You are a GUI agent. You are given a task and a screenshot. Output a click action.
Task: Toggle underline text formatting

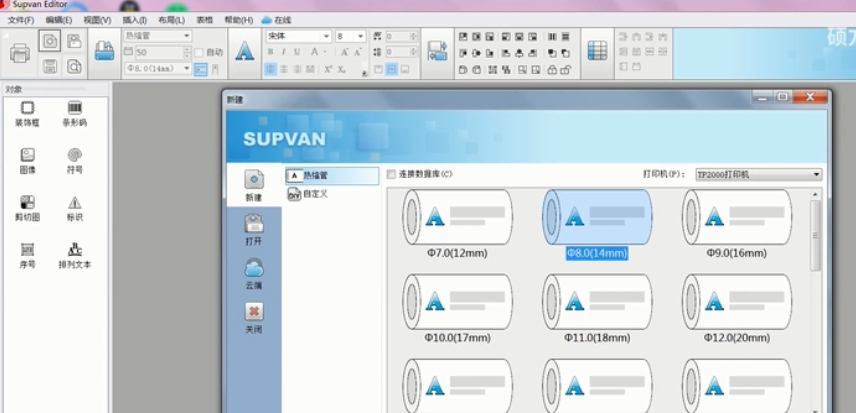click(x=297, y=52)
